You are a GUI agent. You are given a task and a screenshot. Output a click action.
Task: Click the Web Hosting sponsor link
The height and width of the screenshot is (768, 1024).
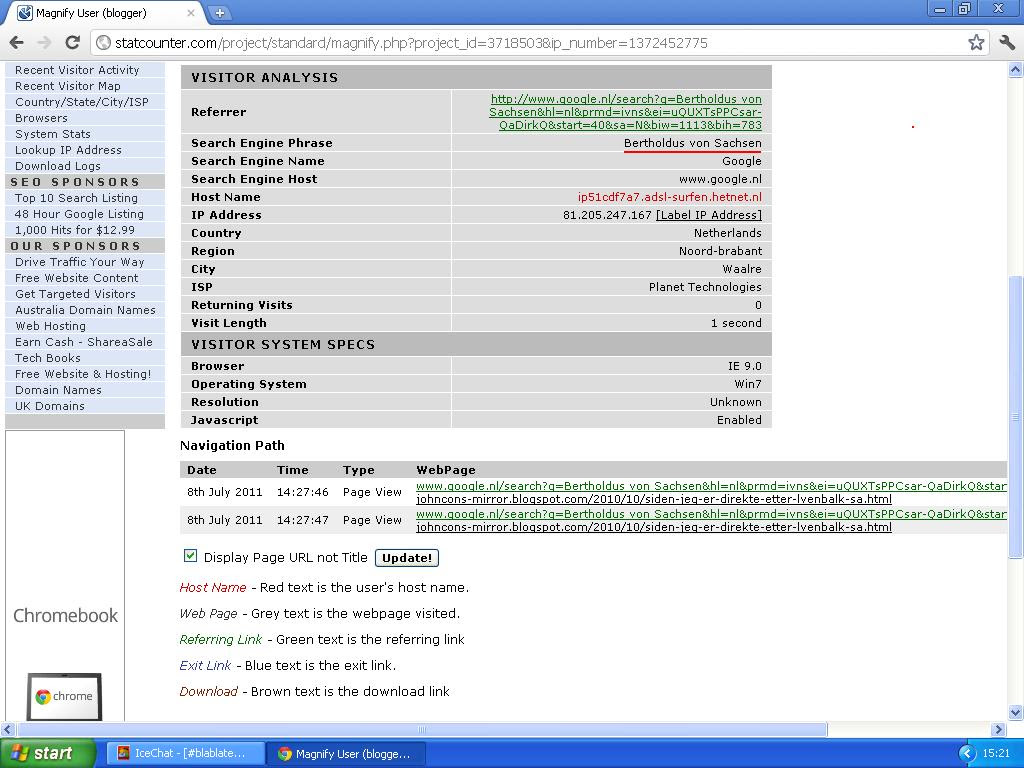[x=50, y=326]
